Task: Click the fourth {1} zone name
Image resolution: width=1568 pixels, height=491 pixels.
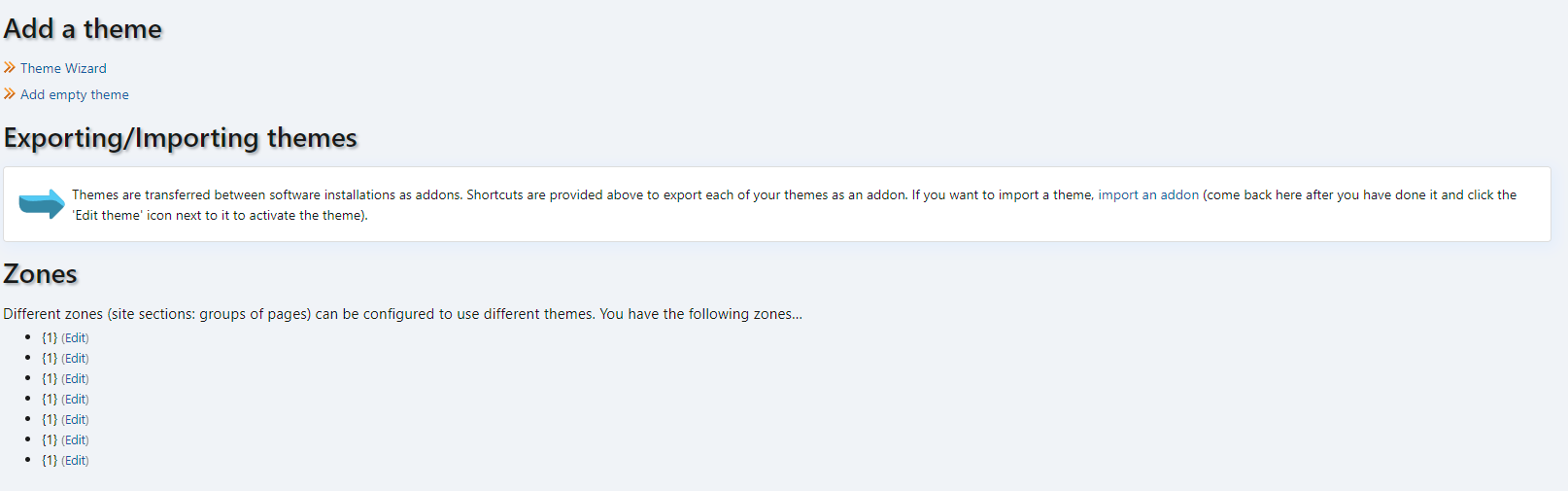Action: point(50,400)
